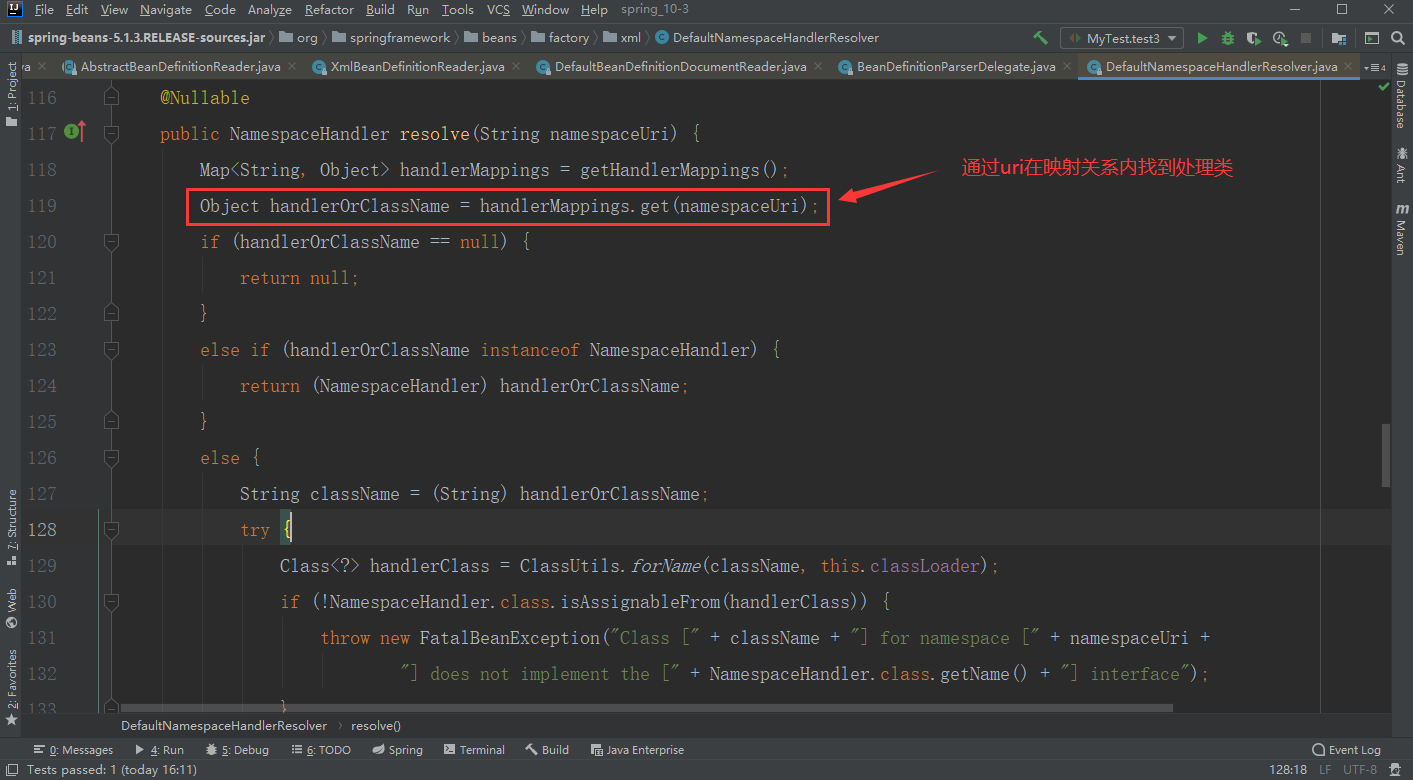Open the File menu
The height and width of the screenshot is (780, 1413).
tap(44, 9)
